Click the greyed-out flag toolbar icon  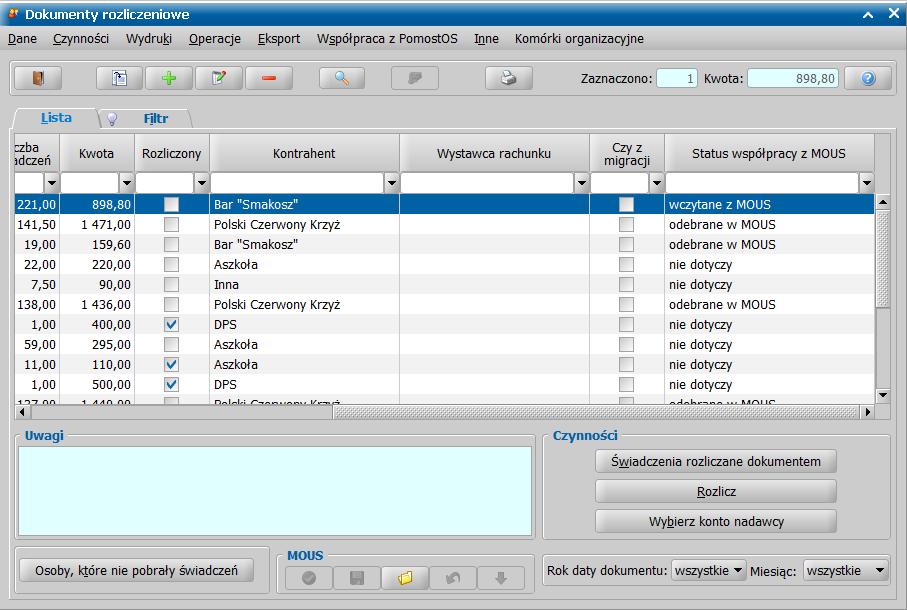[415, 78]
